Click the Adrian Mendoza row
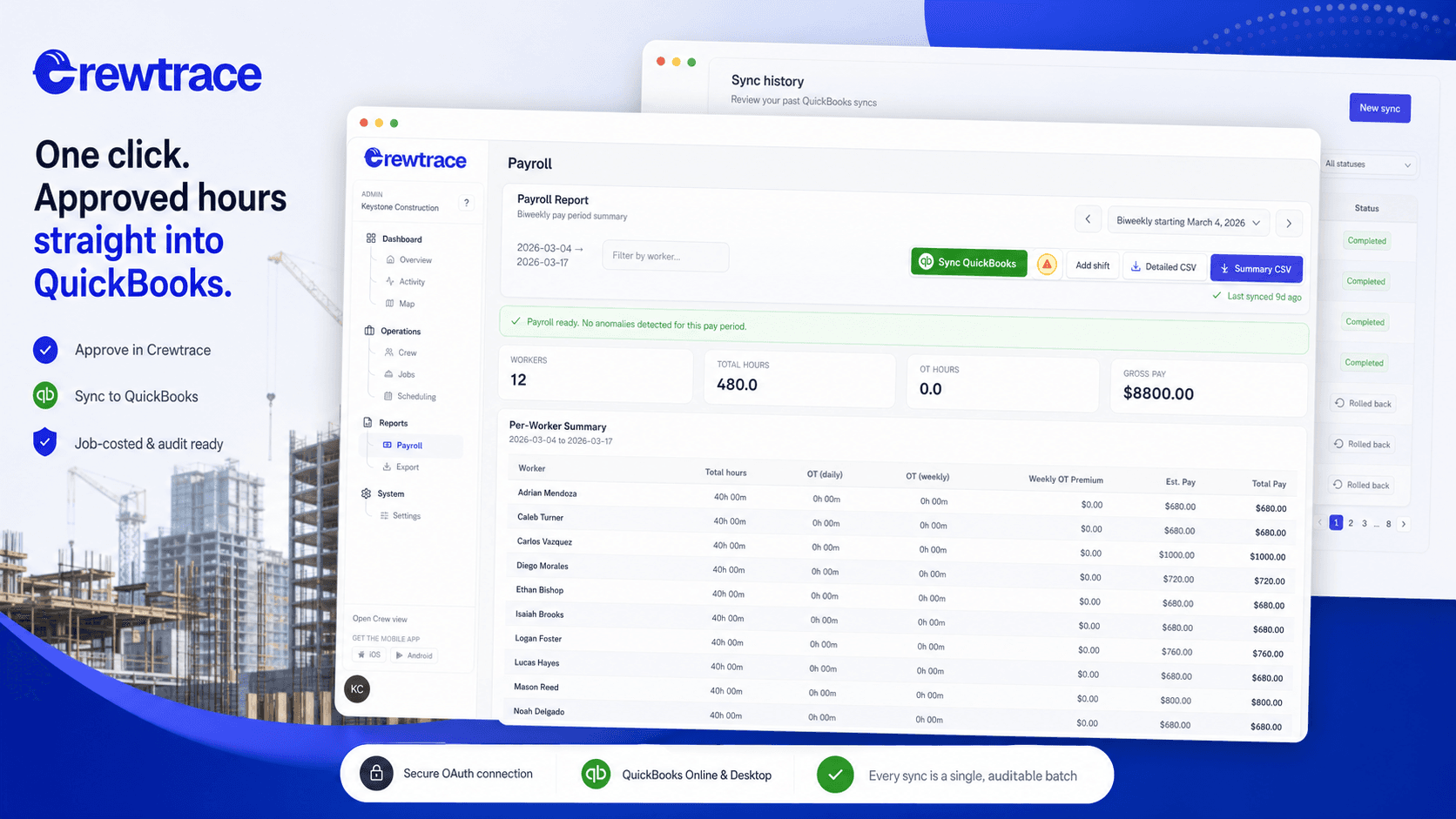Screen dimensions: 1456x819 tap(902, 500)
